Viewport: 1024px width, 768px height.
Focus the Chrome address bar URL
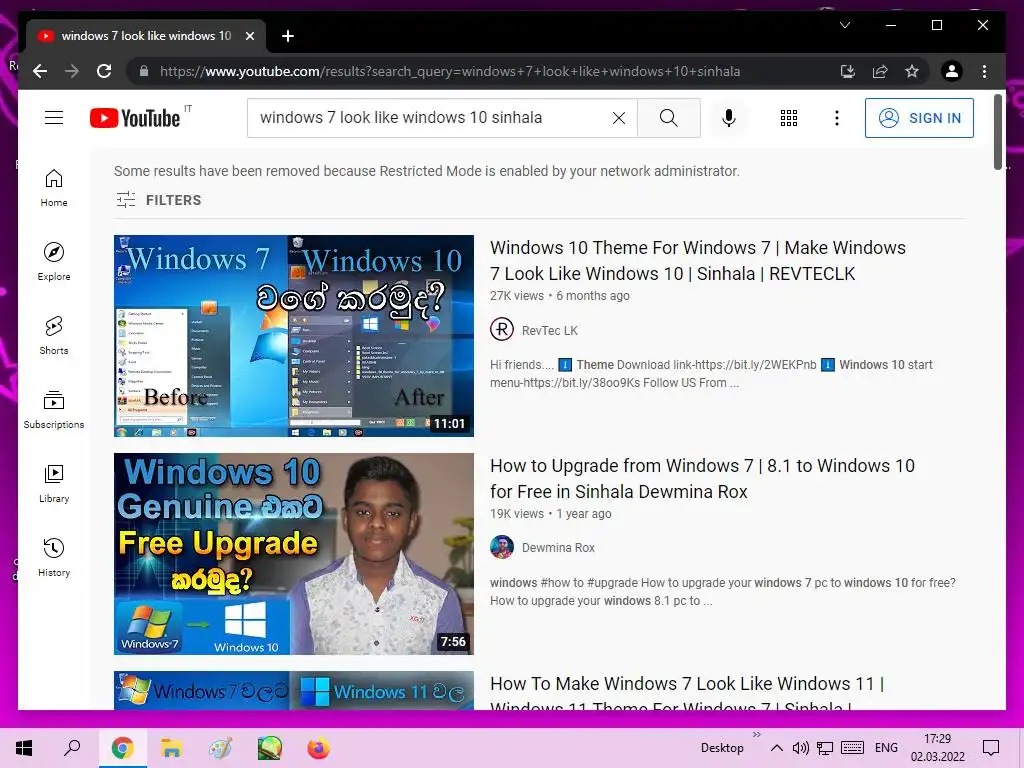tap(450, 71)
